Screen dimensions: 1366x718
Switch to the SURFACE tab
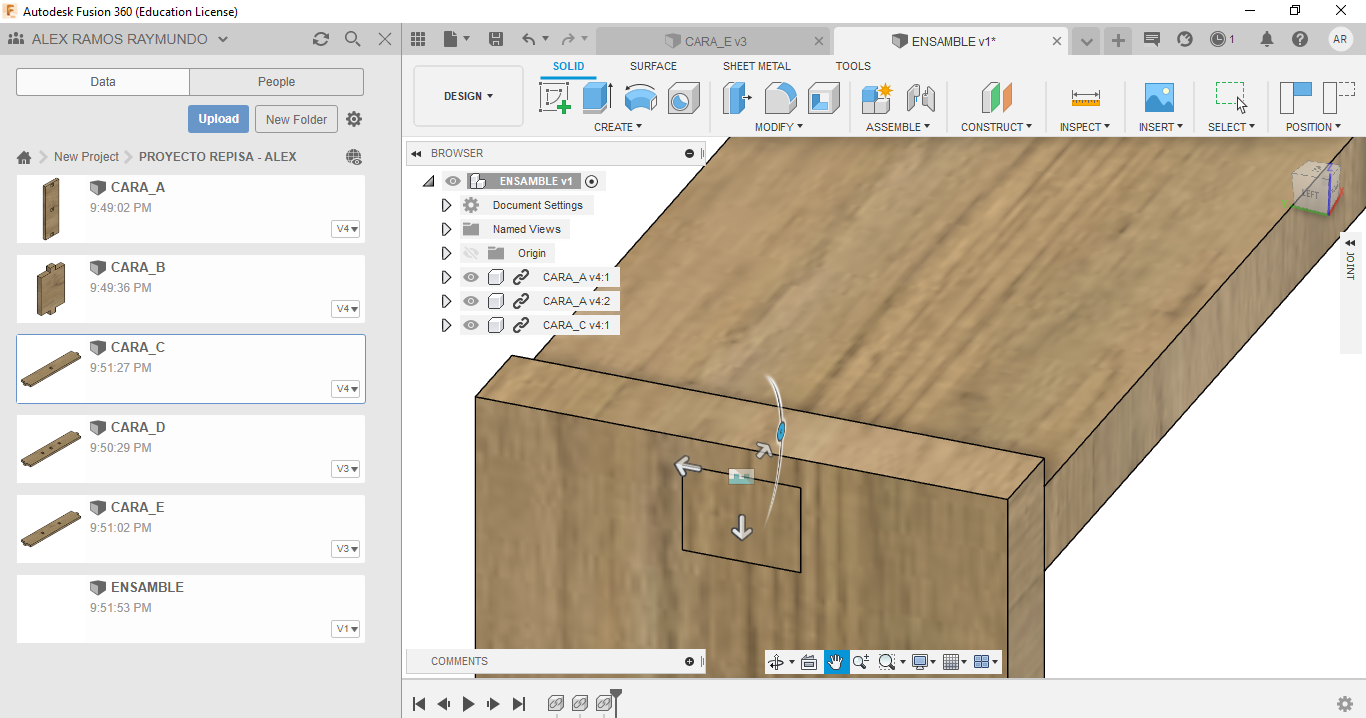point(653,66)
